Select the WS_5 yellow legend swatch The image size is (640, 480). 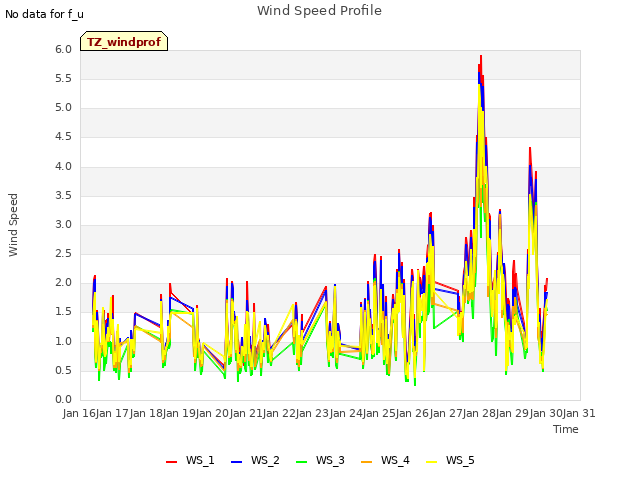[x=431, y=461]
